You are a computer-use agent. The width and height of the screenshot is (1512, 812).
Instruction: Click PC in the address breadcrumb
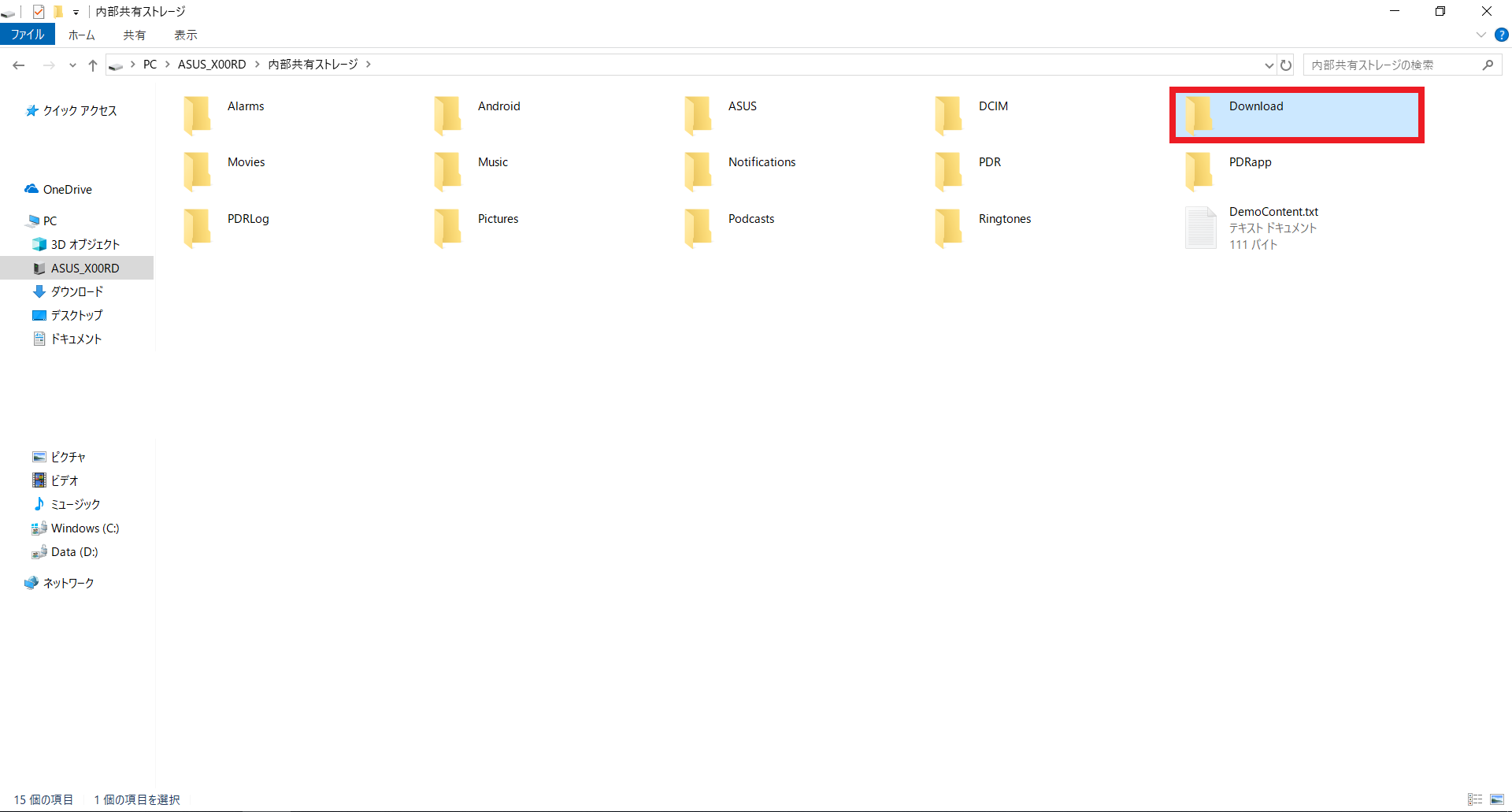pyautogui.click(x=150, y=65)
